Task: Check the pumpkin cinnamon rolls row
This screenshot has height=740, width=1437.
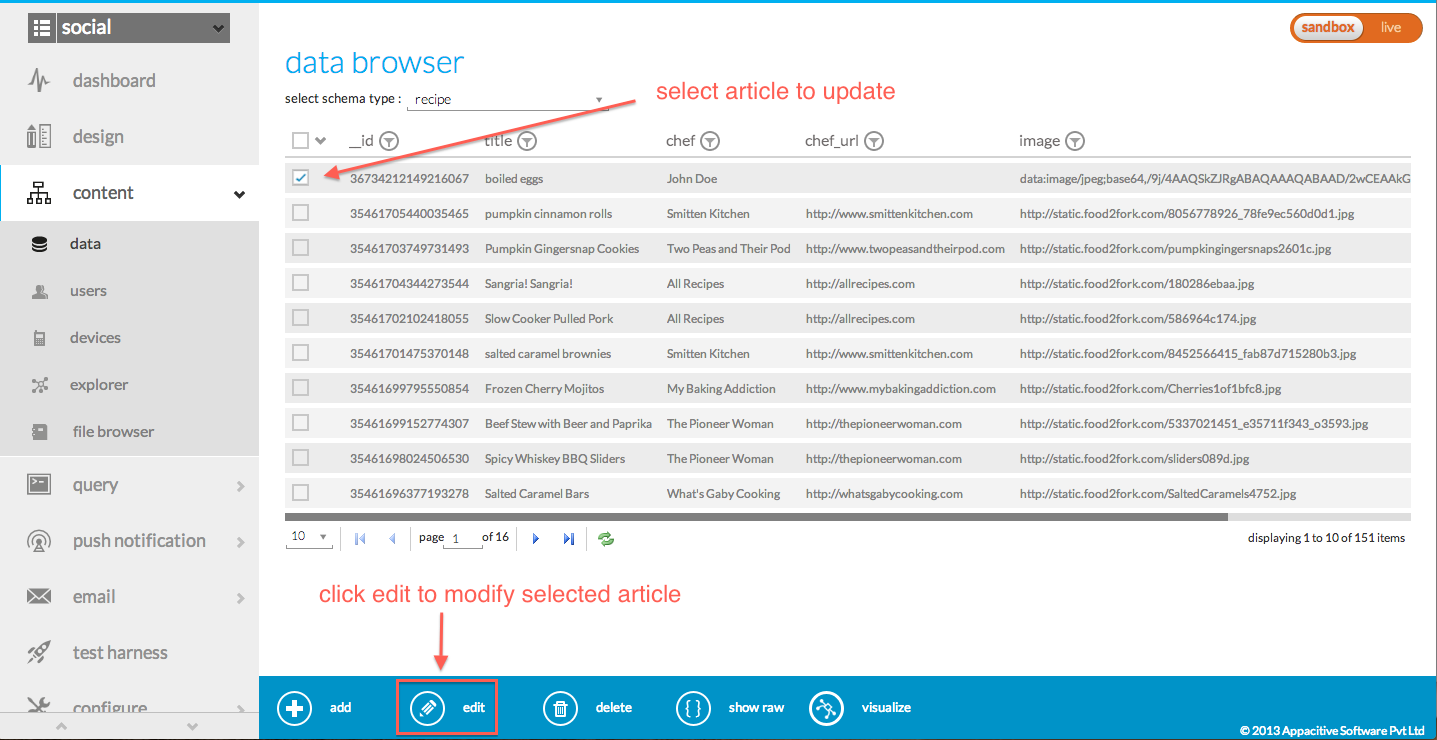Action: 300,213
